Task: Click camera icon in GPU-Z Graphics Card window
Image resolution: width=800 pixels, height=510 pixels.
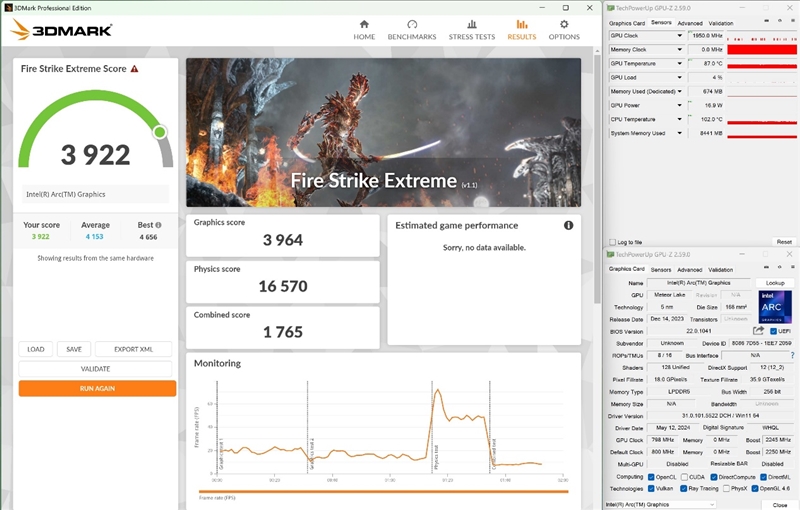Action: coord(766,267)
